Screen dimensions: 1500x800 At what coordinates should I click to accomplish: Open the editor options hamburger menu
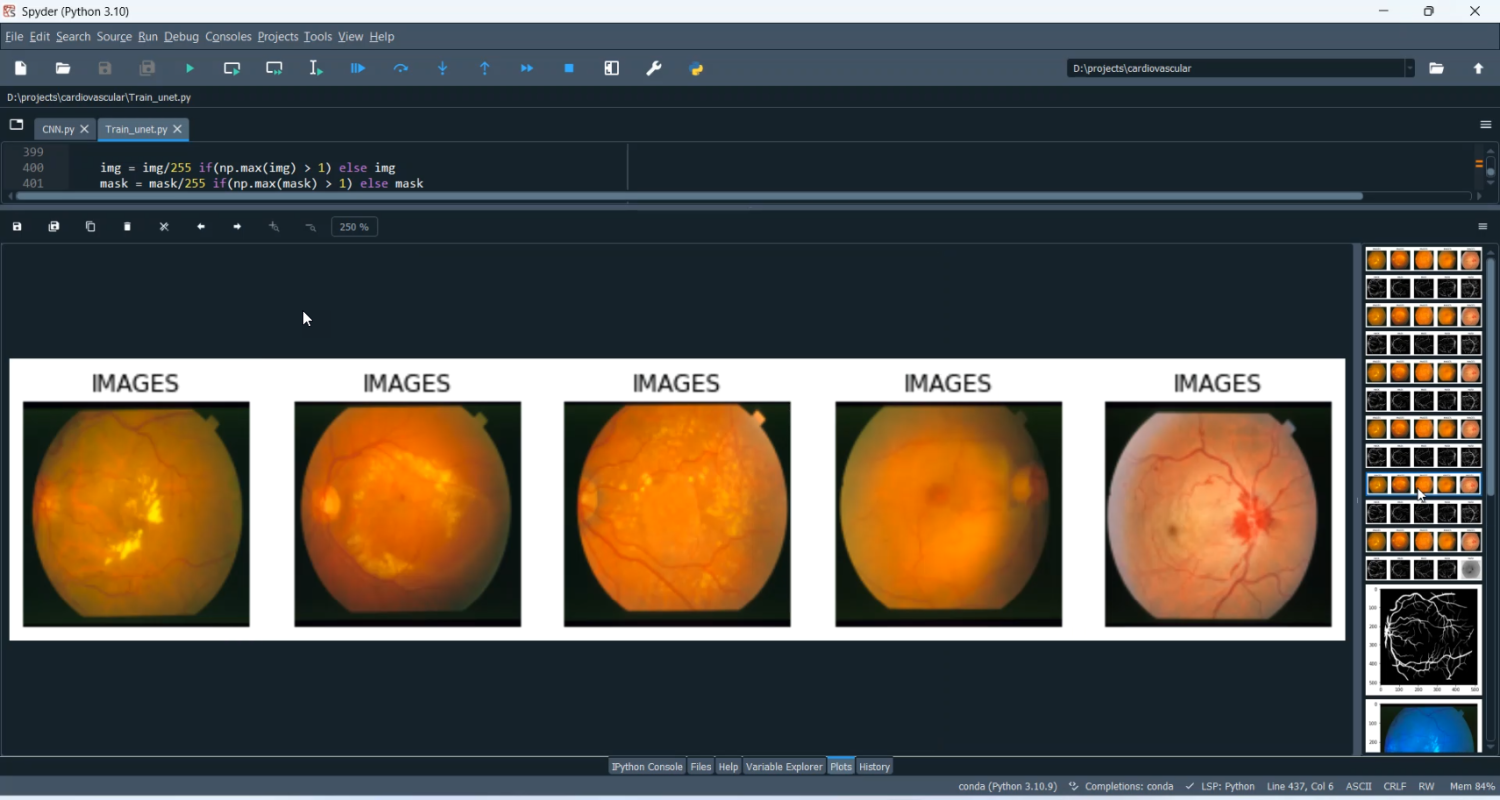point(1486,124)
